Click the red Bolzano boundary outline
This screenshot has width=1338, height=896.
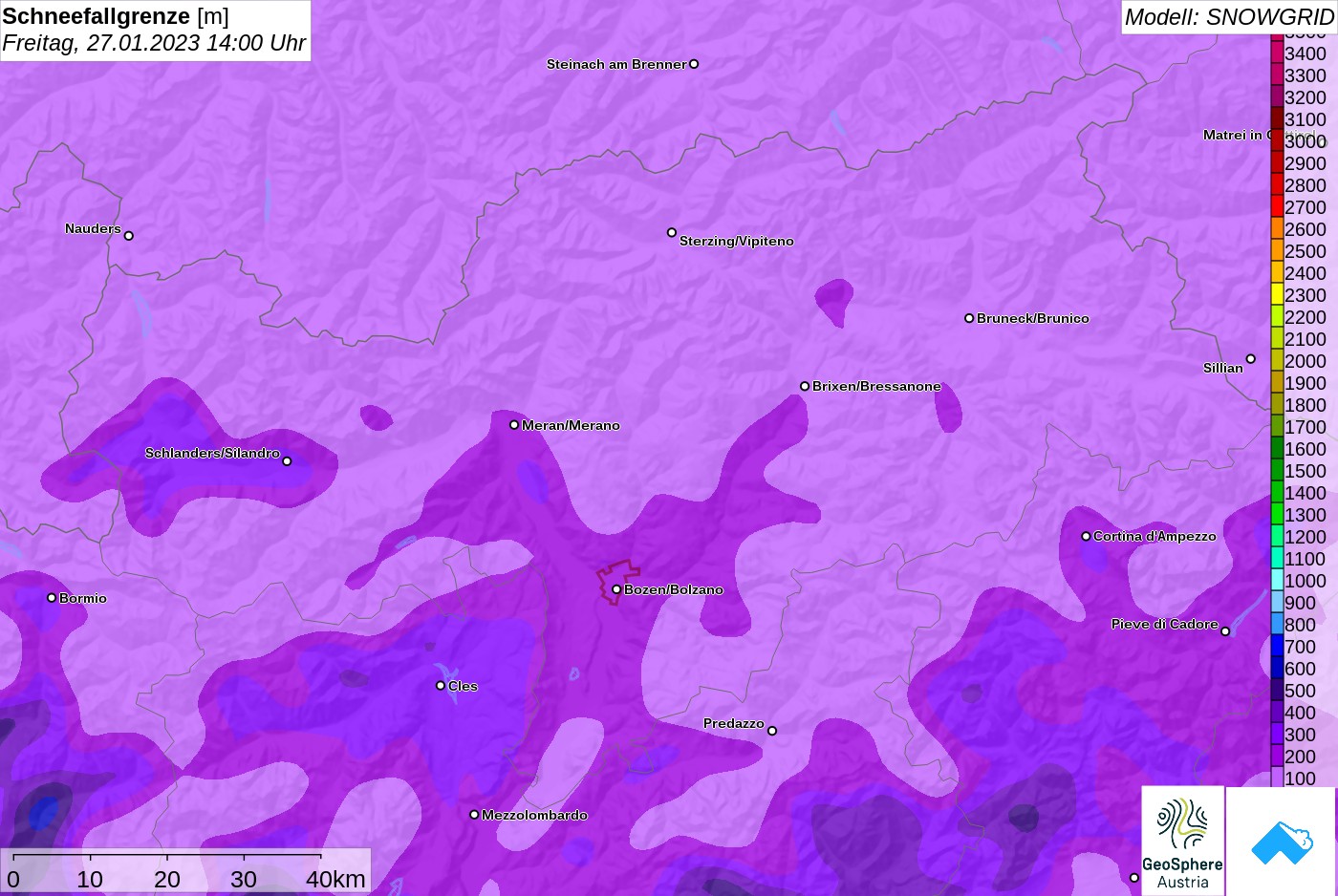[x=618, y=582]
